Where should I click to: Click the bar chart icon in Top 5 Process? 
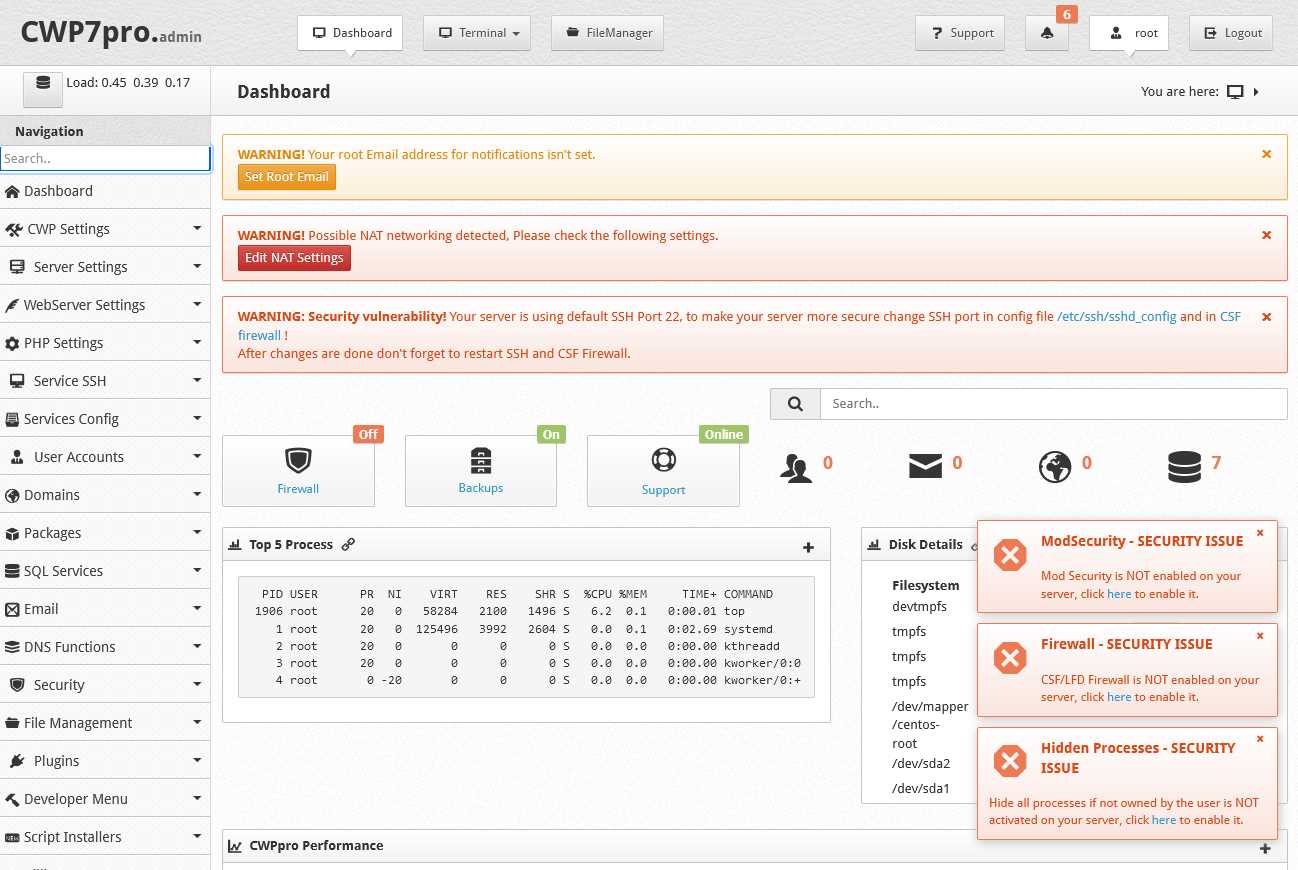235,545
